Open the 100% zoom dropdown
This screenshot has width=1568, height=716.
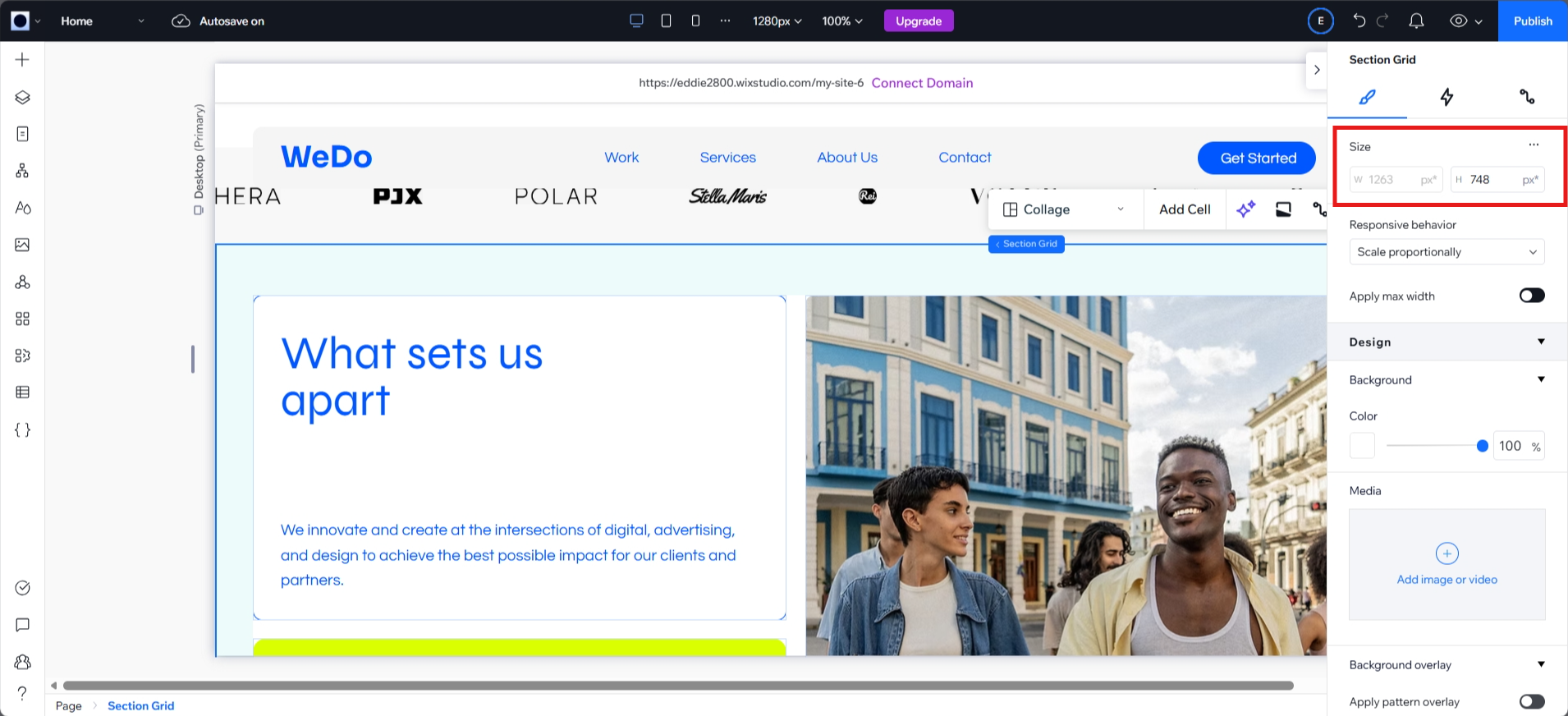coord(842,21)
